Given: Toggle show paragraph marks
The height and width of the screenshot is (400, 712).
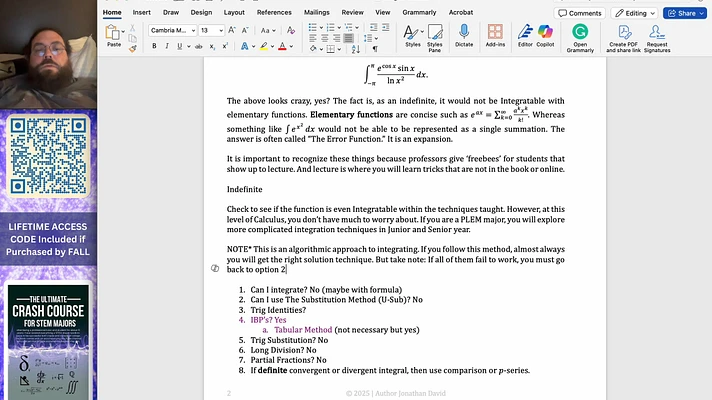Looking at the screenshot, I should click(375, 49).
